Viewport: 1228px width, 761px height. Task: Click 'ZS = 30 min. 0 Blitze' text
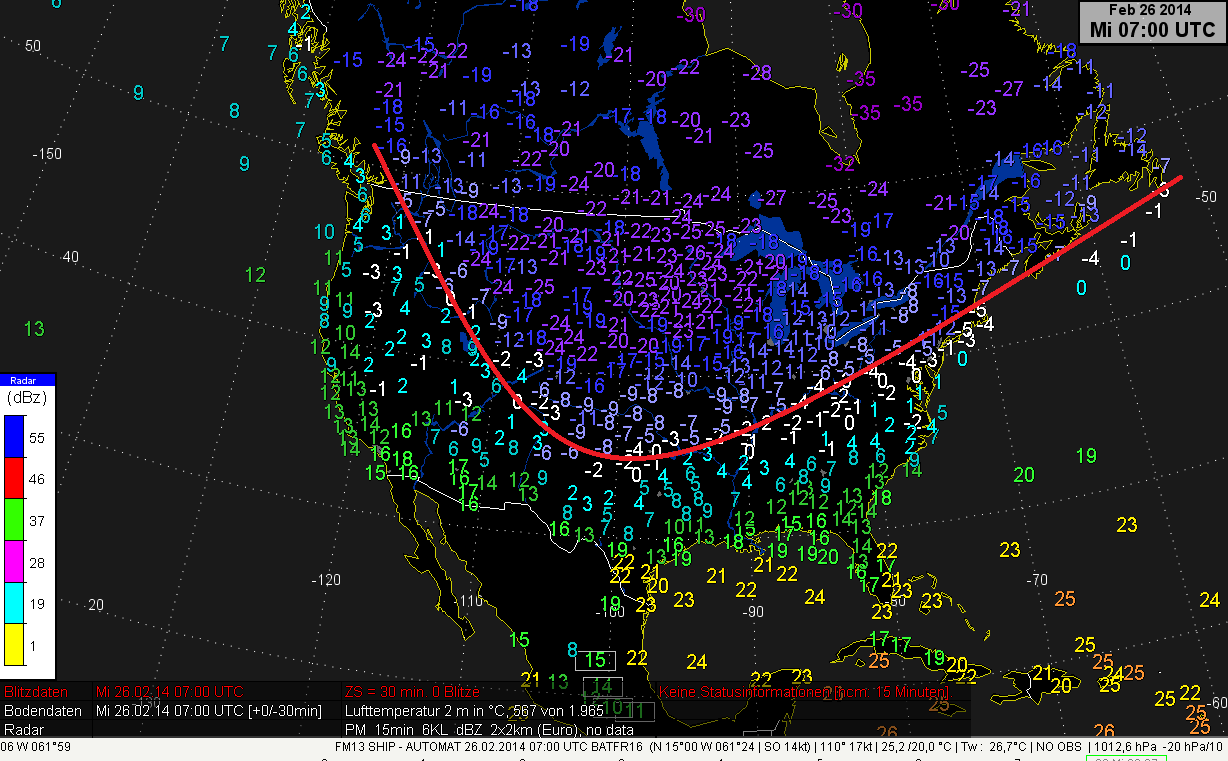click(x=412, y=692)
